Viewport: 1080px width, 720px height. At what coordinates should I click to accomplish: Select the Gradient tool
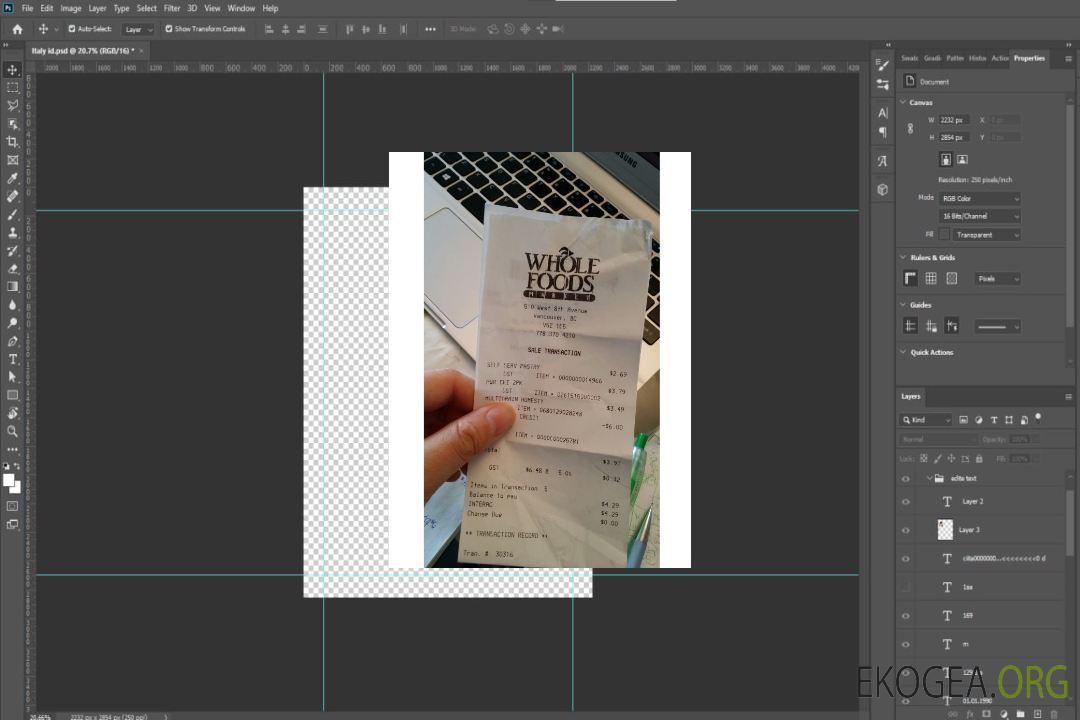click(13, 287)
